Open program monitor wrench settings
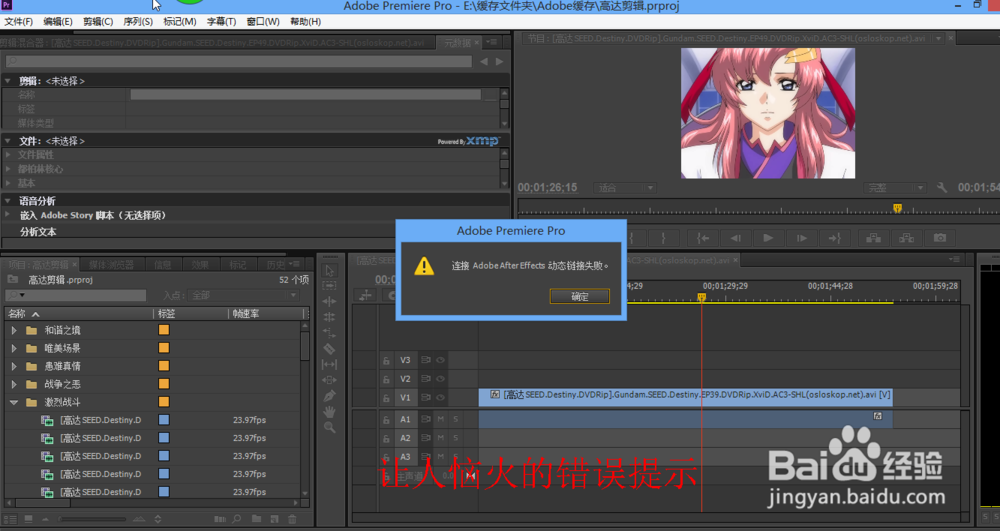Image resolution: width=1000 pixels, height=531 pixels. pos(941,187)
